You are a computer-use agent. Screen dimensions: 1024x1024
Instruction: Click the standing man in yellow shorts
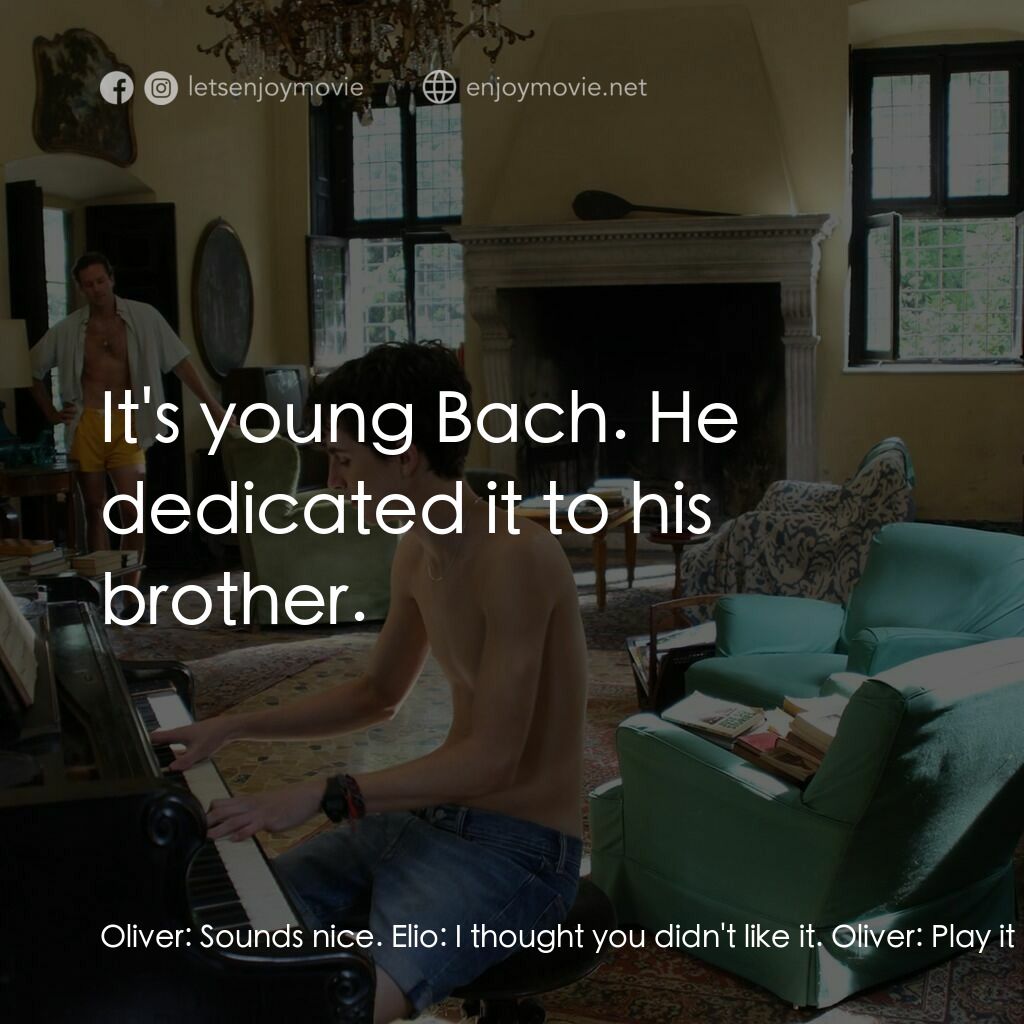(x=108, y=392)
